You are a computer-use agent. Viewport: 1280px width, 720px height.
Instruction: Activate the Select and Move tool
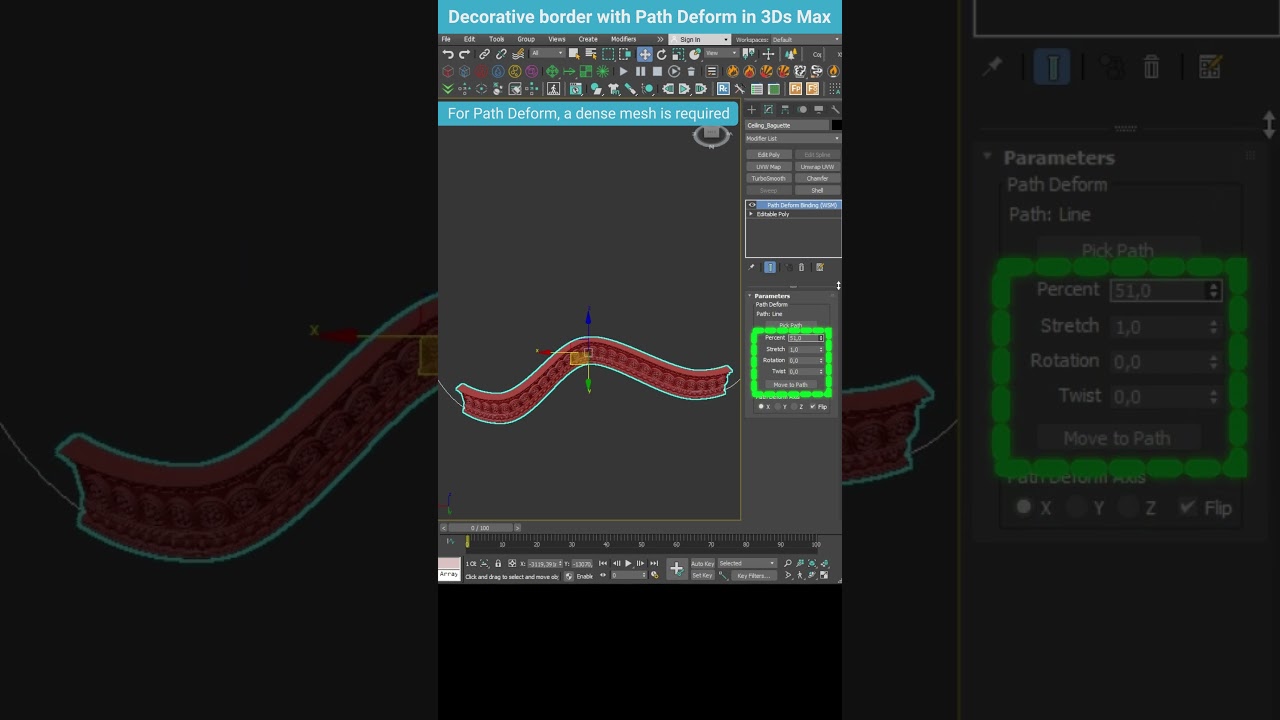pos(645,54)
